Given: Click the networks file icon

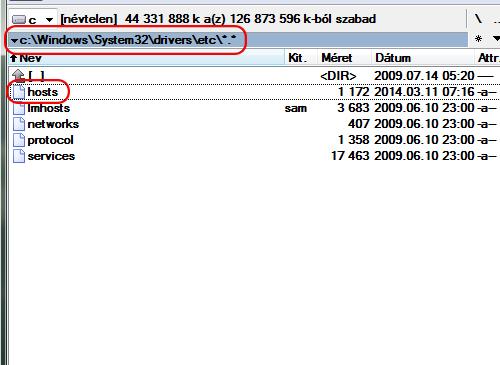Looking at the screenshot, I should click(x=19, y=124).
